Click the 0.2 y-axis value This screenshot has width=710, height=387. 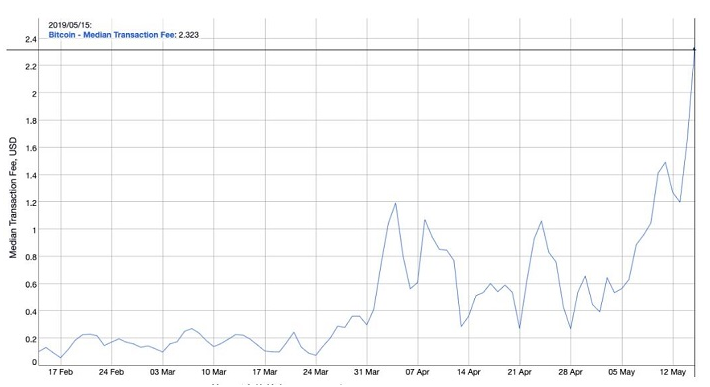pos(31,339)
